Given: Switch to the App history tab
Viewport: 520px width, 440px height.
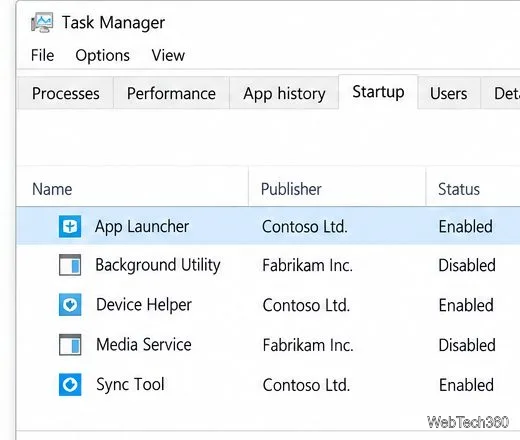Looking at the screenshot, I should [284, 93].
